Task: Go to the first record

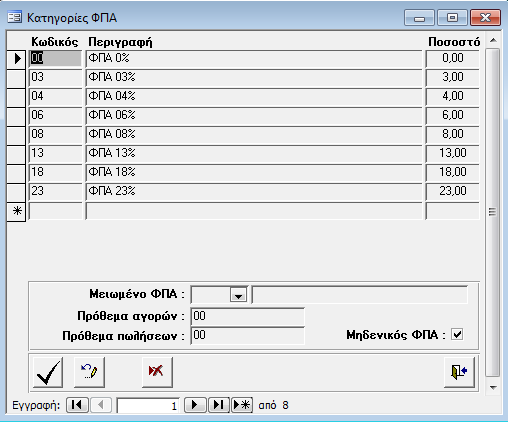Action: click(77, 405)
